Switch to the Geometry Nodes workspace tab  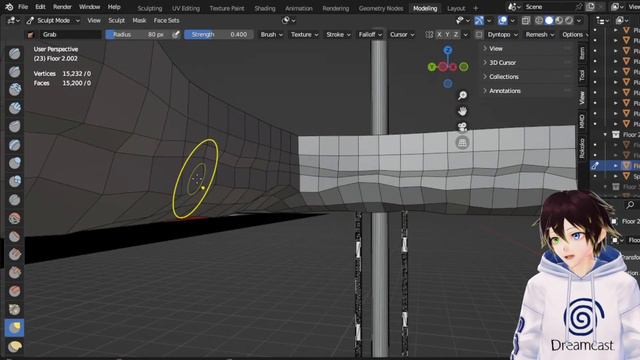tap(381, 8)
